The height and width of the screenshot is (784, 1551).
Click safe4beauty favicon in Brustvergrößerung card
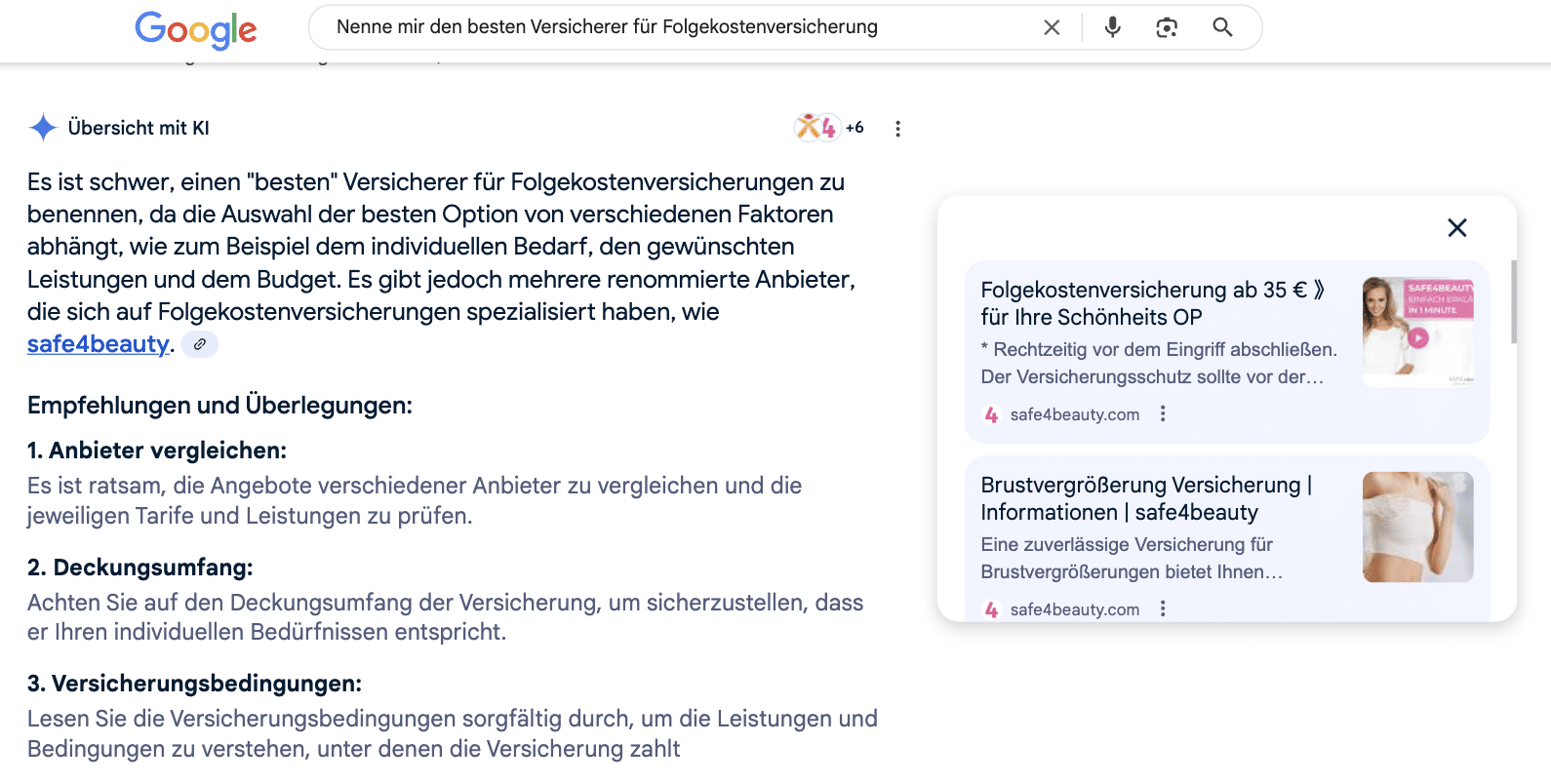(x=991, y=609)
